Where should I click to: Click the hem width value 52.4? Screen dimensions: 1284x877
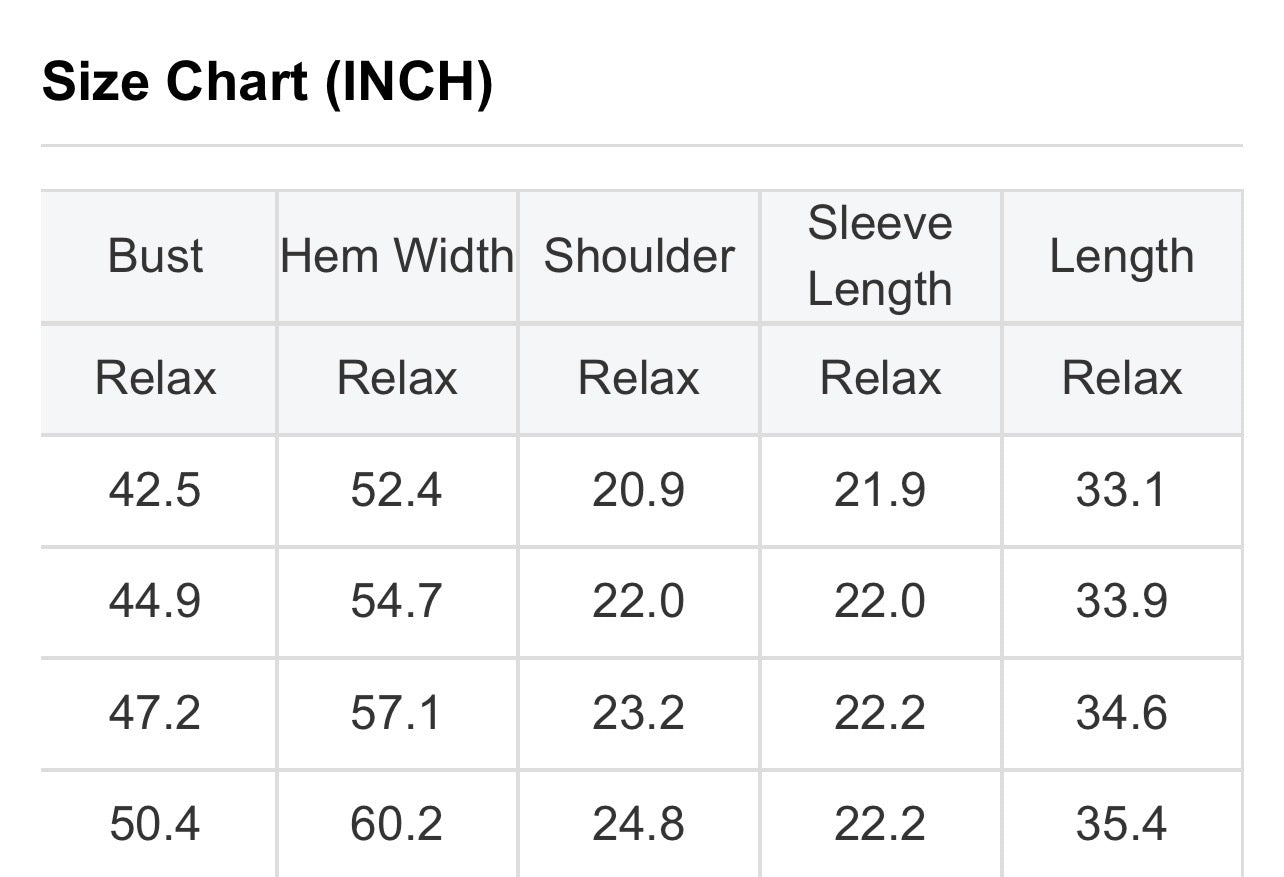point(396,491)
